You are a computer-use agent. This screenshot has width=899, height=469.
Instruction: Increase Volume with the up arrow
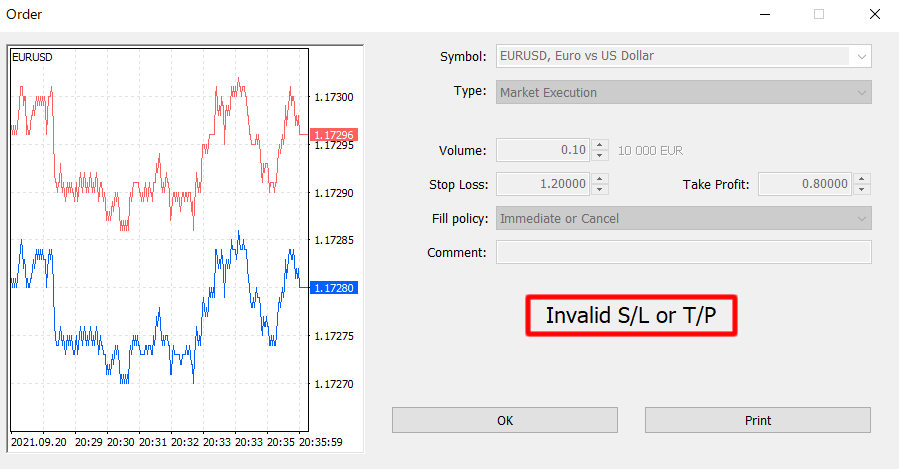600,146
